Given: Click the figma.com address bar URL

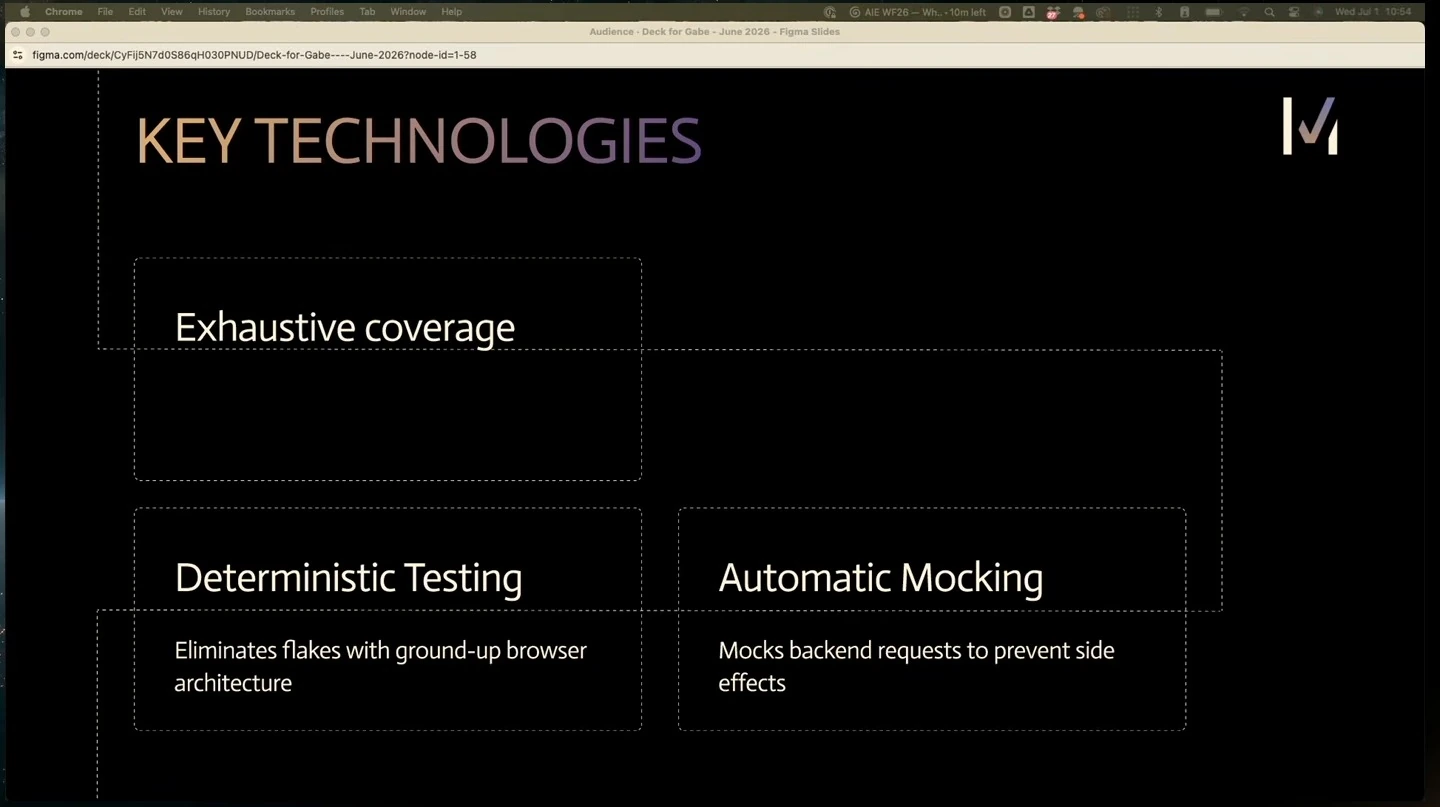Looking at the screenshot, I should tap(254, 55).
